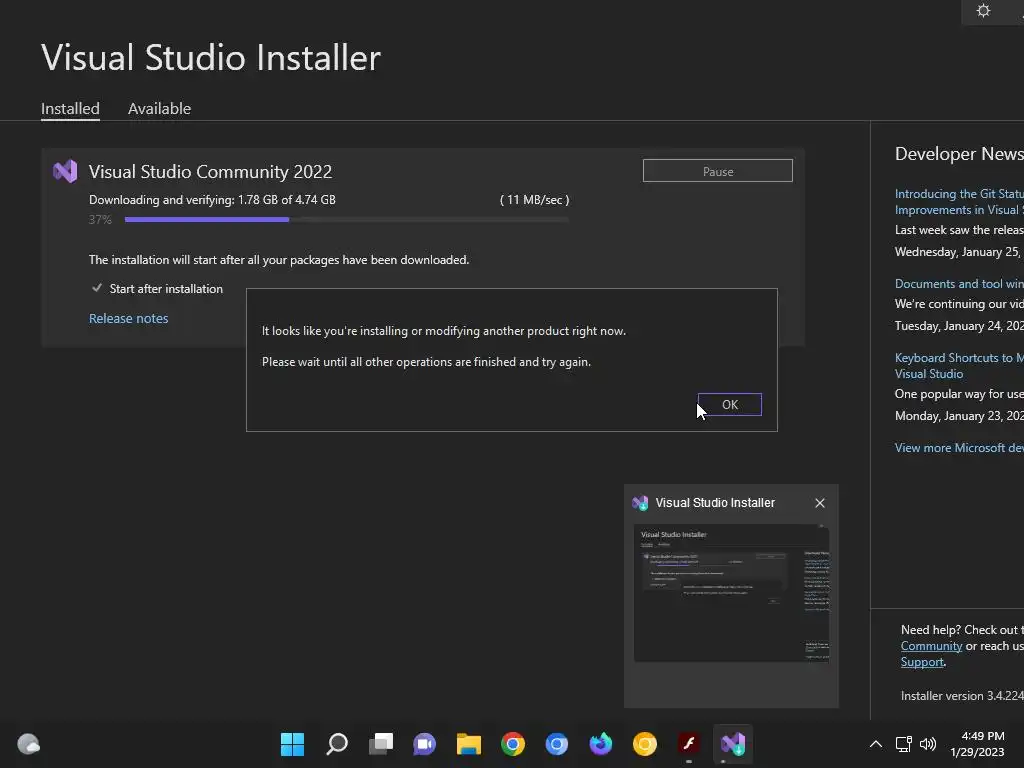This screenshot has height=768, width=1024.
Task: Launch the Teams Chat taskbar icon
Action: click(424, 744)
